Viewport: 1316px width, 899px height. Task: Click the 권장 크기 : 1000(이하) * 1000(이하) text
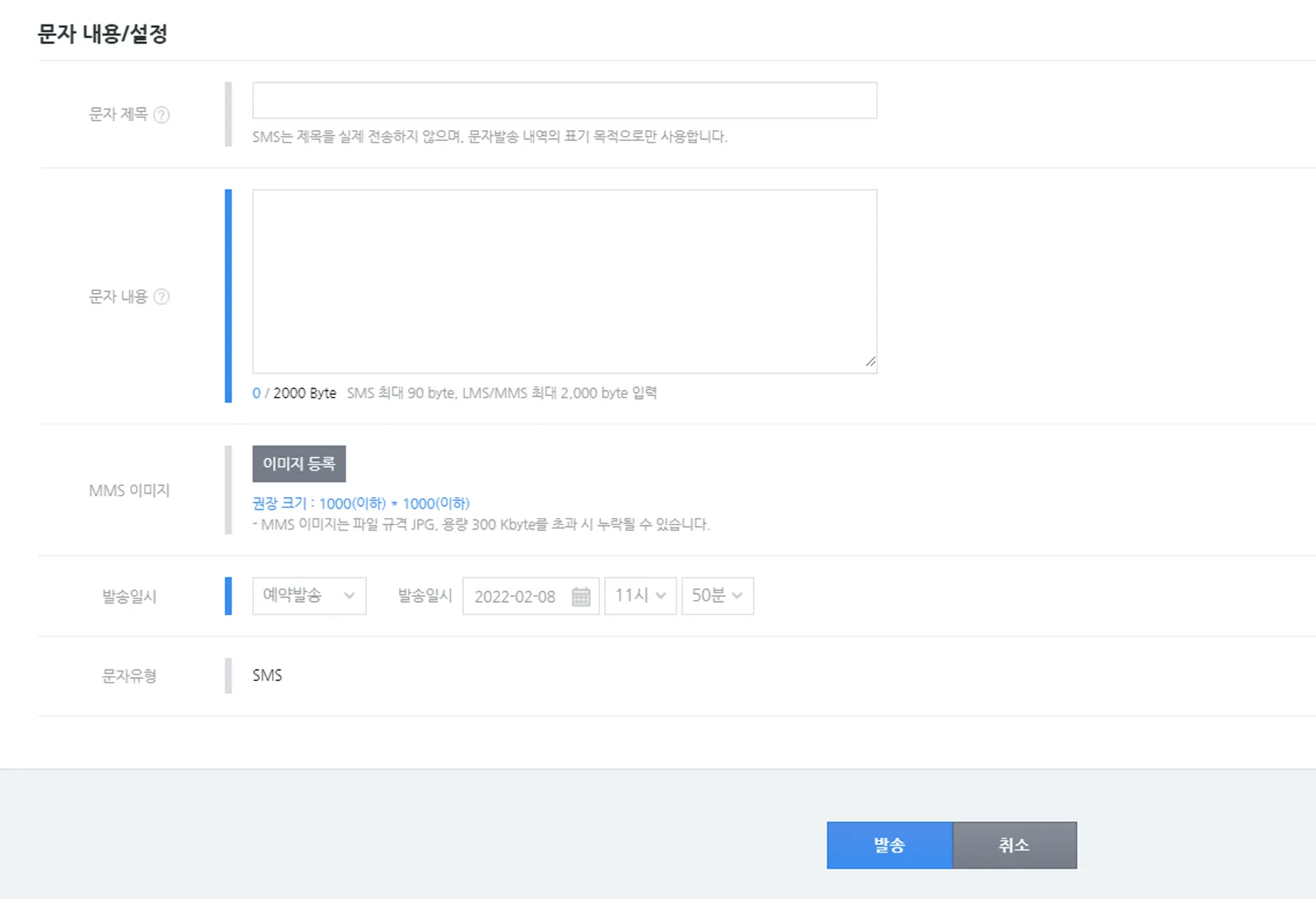coord(361,503)
